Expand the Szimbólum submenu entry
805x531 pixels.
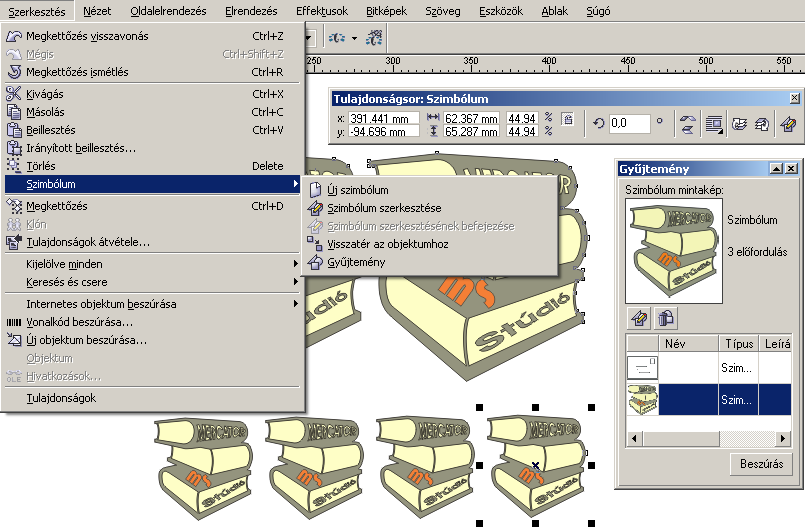pos(152,184)
